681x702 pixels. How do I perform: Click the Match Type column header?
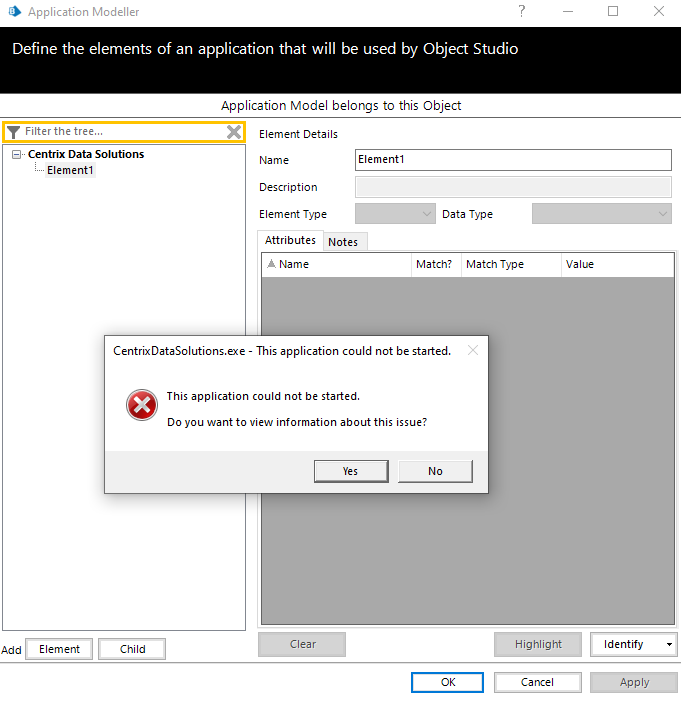coord(511,264)
